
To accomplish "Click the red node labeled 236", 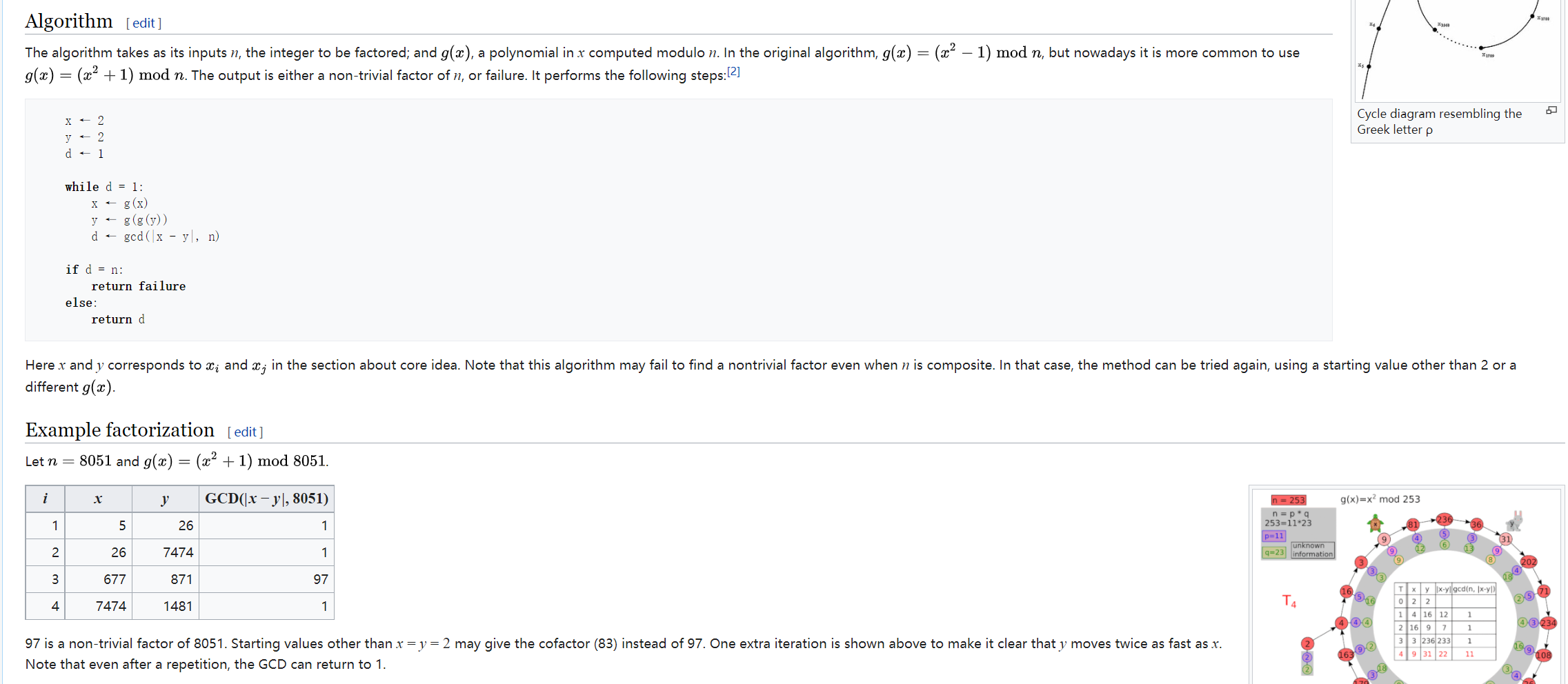I will (1445, 519).
